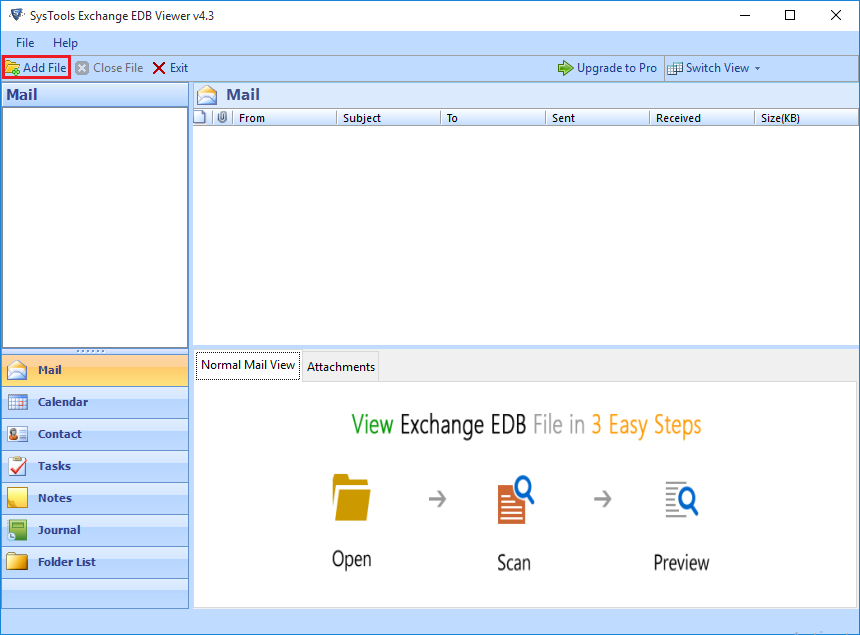Open the Switch View dropdown
The width and height of the screenshot is (860, 635).
point(714,68)
